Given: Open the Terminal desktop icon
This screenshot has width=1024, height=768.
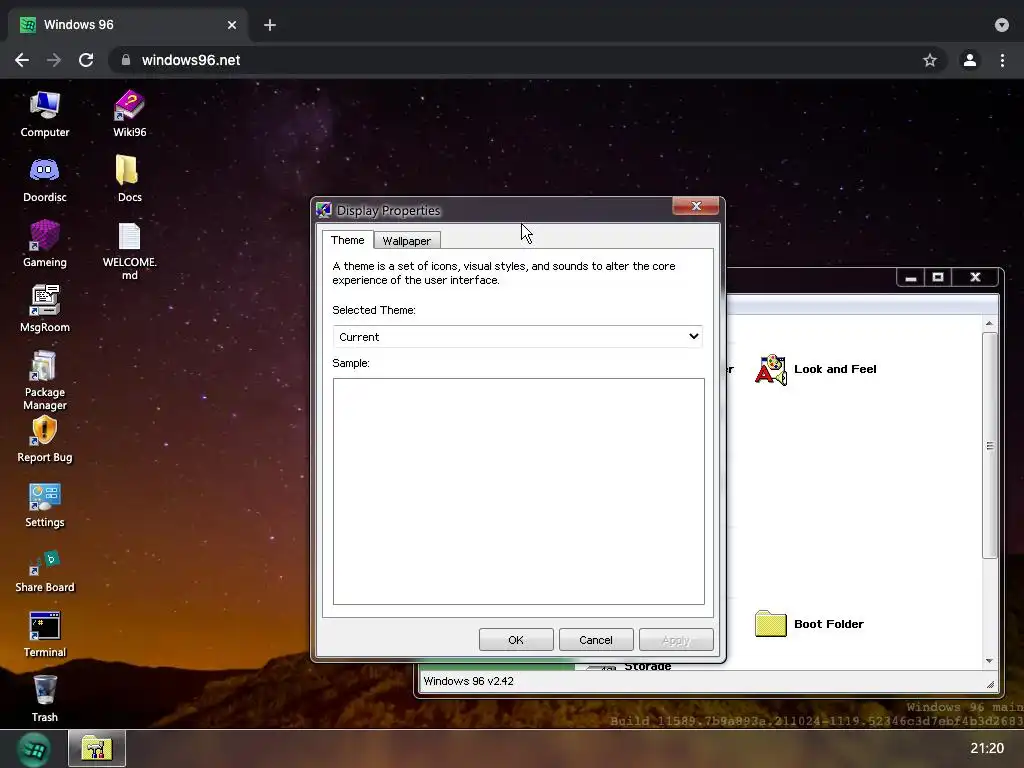Looking at the screenshot, I should click(x=44, y=634).
